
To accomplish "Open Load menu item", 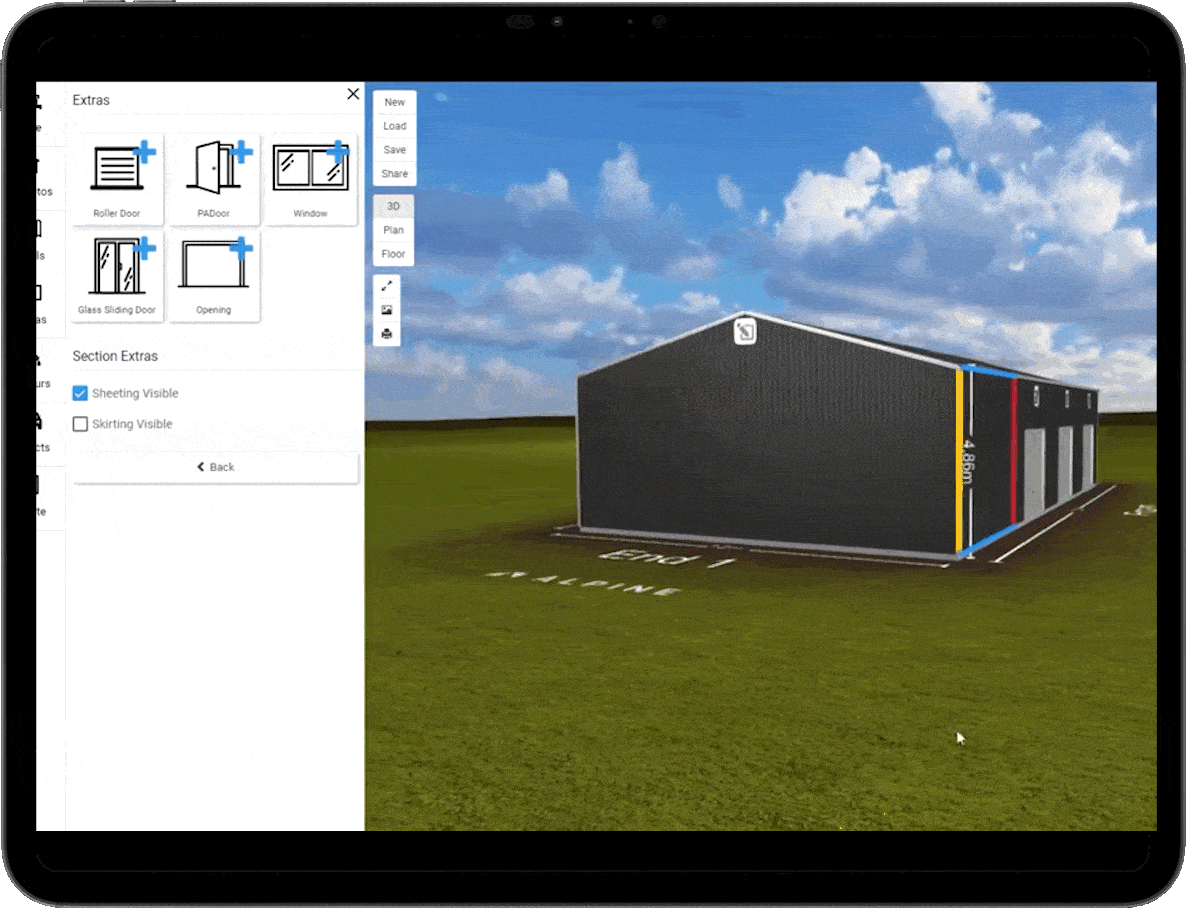I will [395, 126].
